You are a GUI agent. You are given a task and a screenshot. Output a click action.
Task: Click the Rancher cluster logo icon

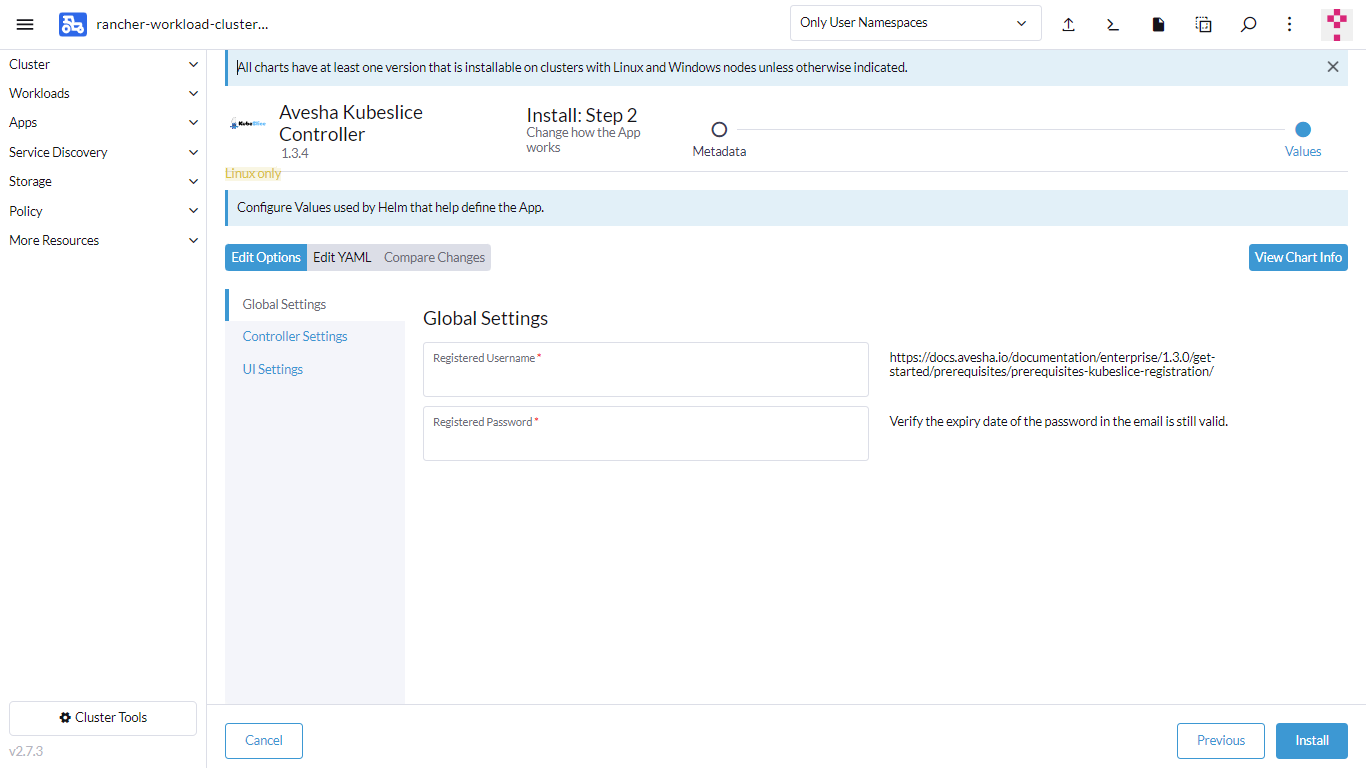point(73,24)
